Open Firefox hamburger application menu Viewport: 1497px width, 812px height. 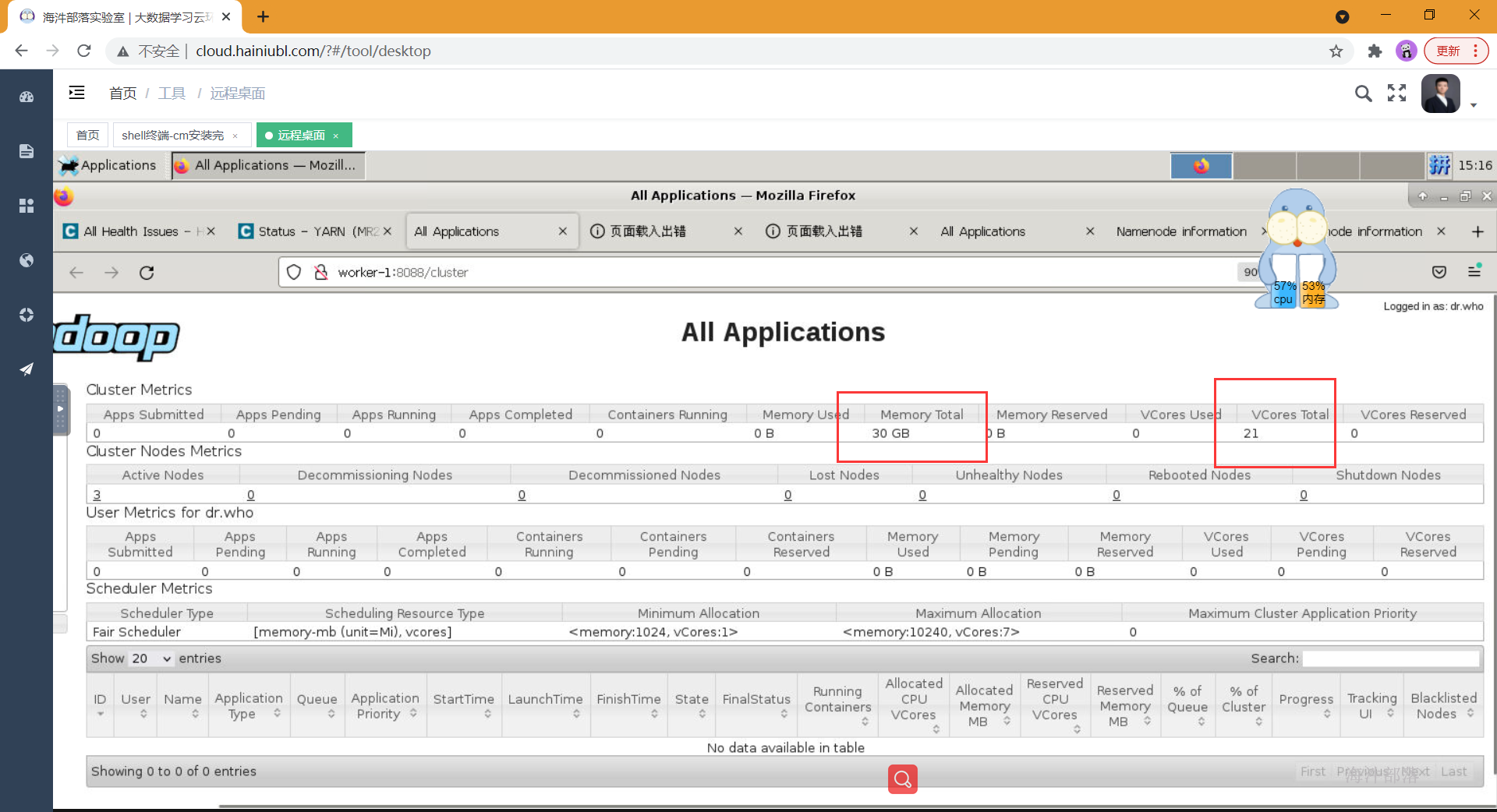pos(1474,271)
